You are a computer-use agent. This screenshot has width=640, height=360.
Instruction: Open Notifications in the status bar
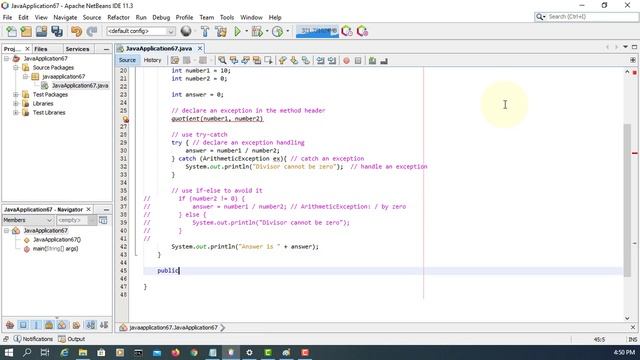pyautogui.click(x=33, y=339)
